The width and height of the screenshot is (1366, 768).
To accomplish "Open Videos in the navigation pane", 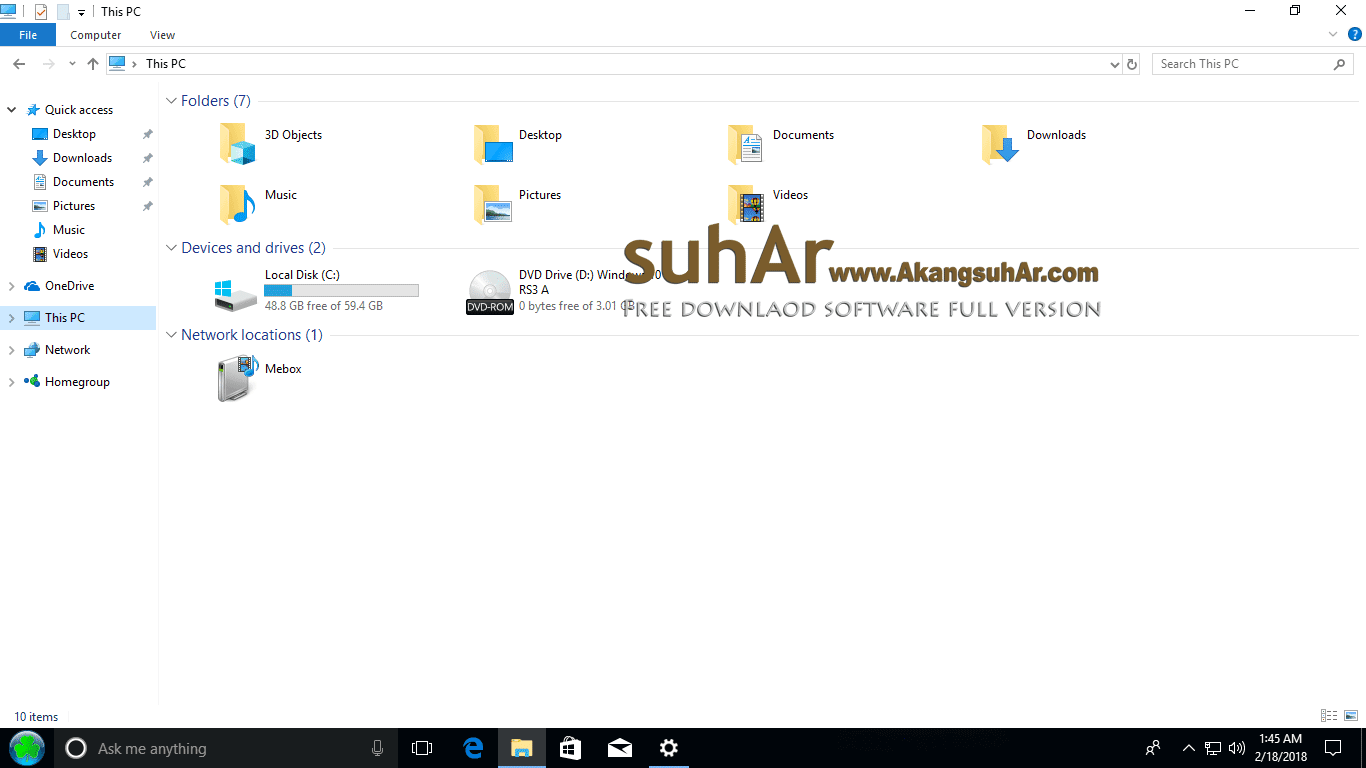I will coord(70,254).
